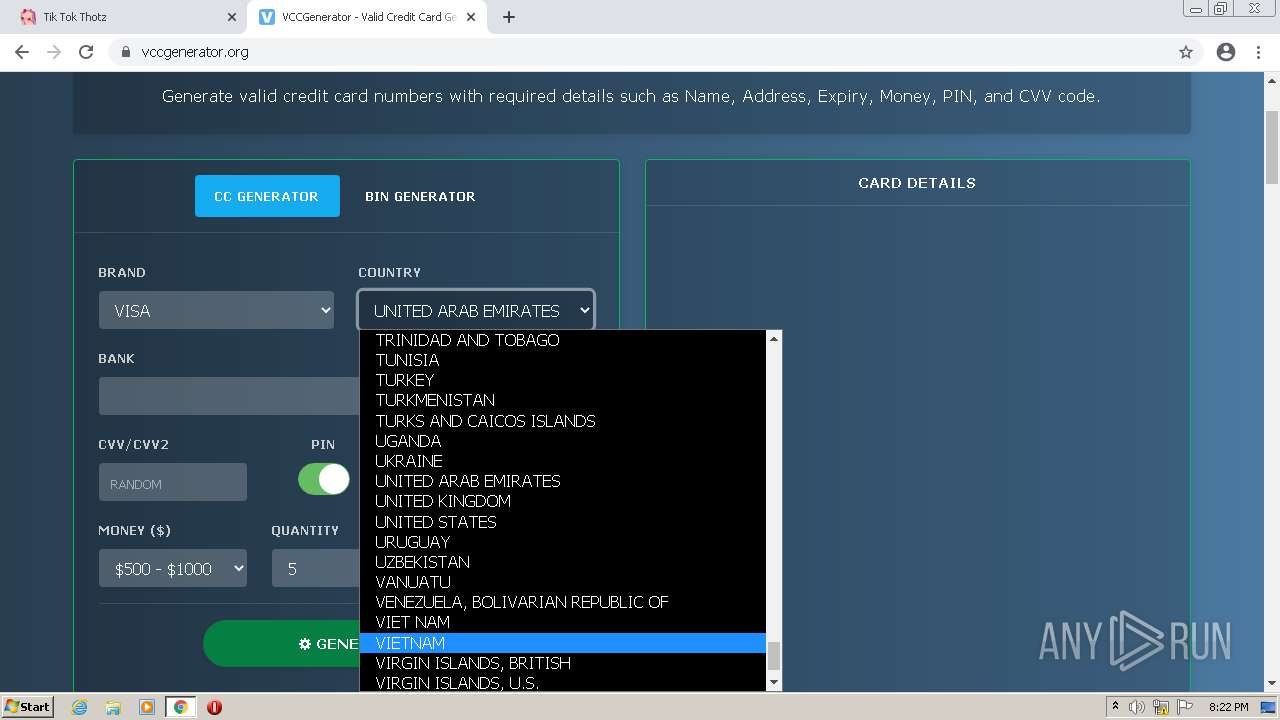The image size is (1280, 720).
Task: Open Internet Explorer from the taskbar
Action: point(80,707)
